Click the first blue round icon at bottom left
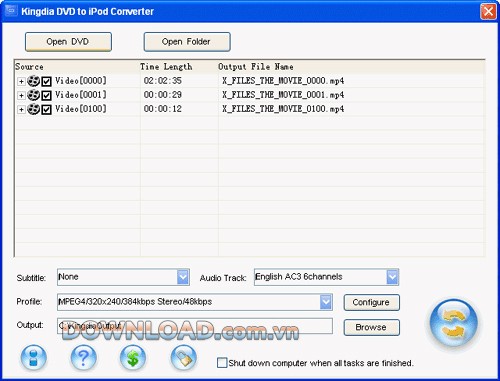The image size is (500, 381). (34, 358)
